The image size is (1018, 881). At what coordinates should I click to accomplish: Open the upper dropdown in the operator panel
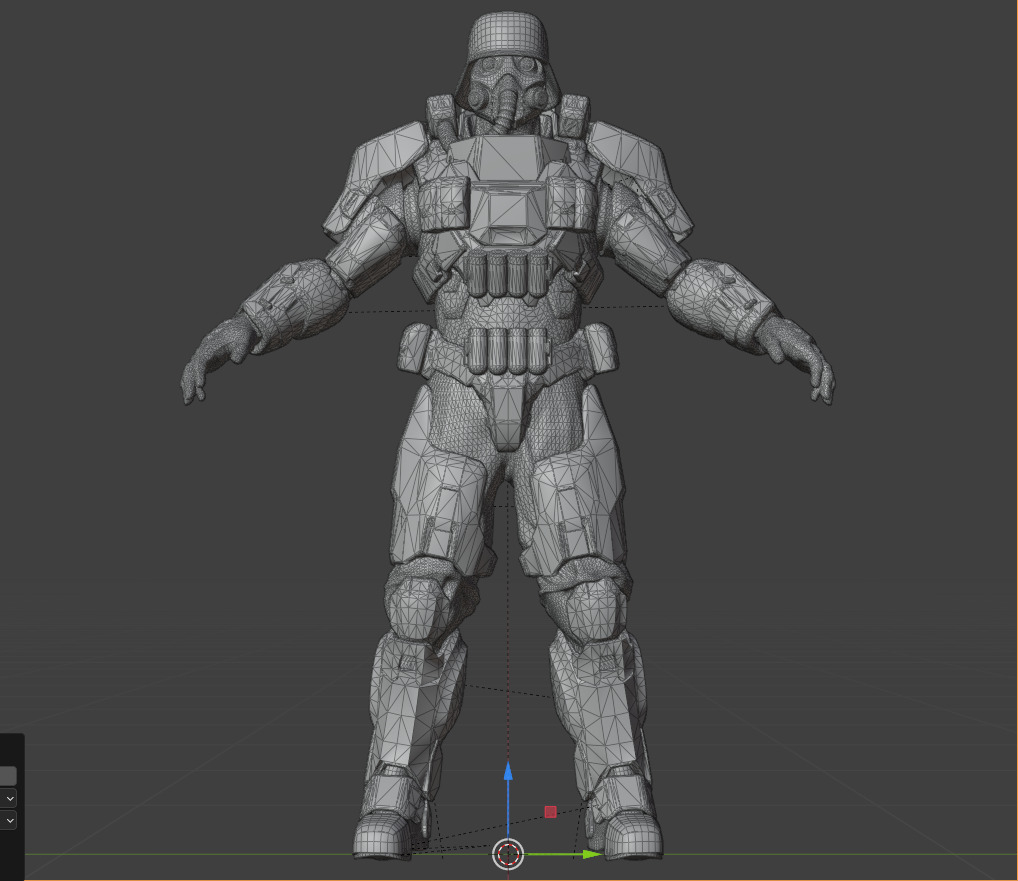click(x=9, y=798)
